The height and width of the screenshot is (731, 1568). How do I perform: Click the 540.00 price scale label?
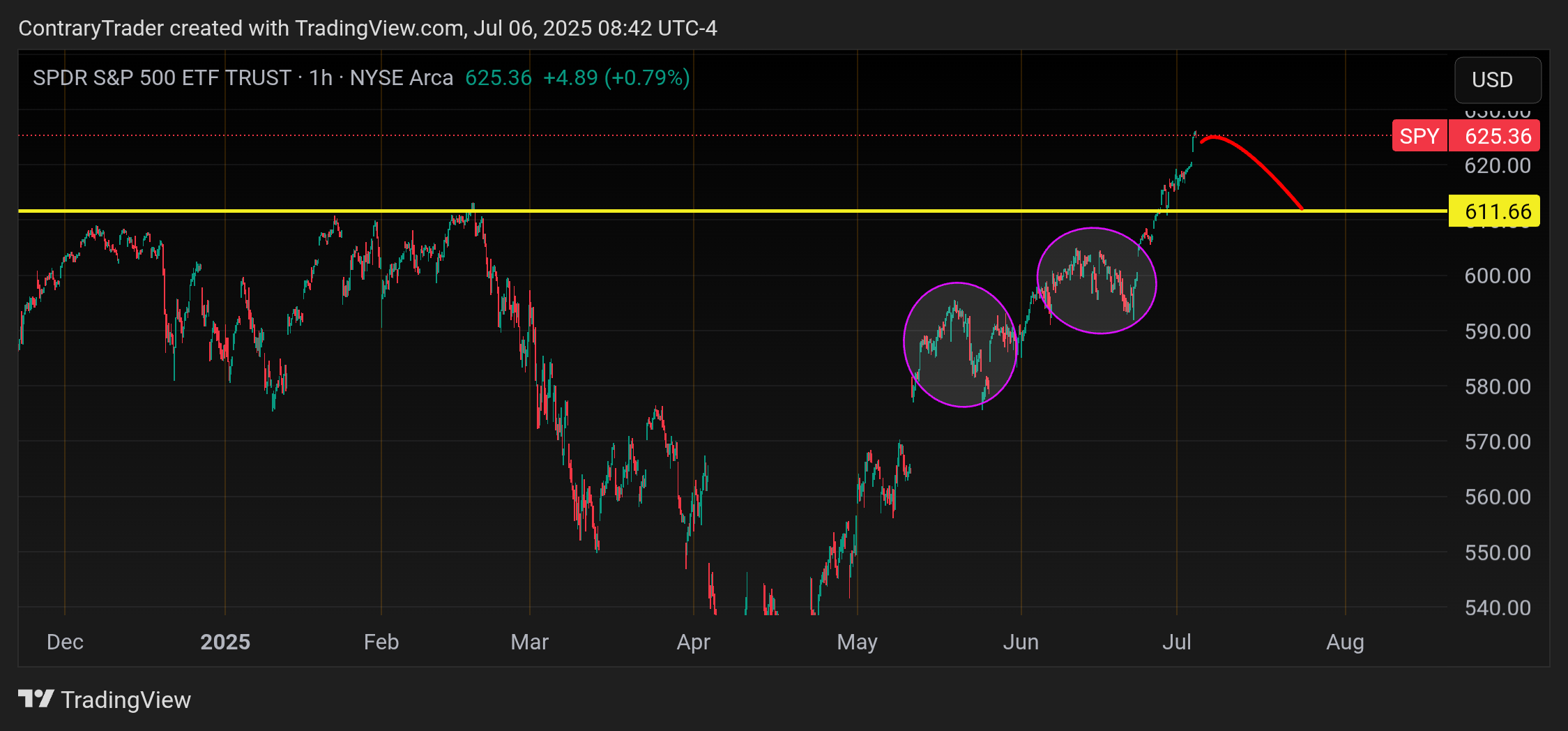pos(1498,608)
